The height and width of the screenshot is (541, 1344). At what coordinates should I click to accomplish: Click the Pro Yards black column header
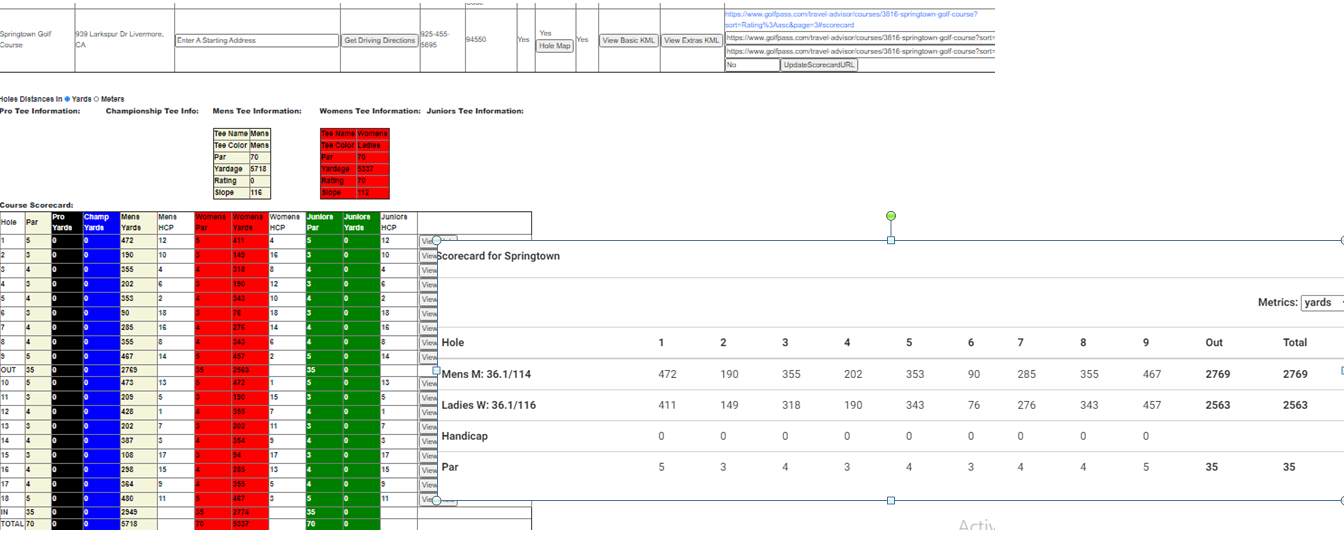click(x=65, y=222)
